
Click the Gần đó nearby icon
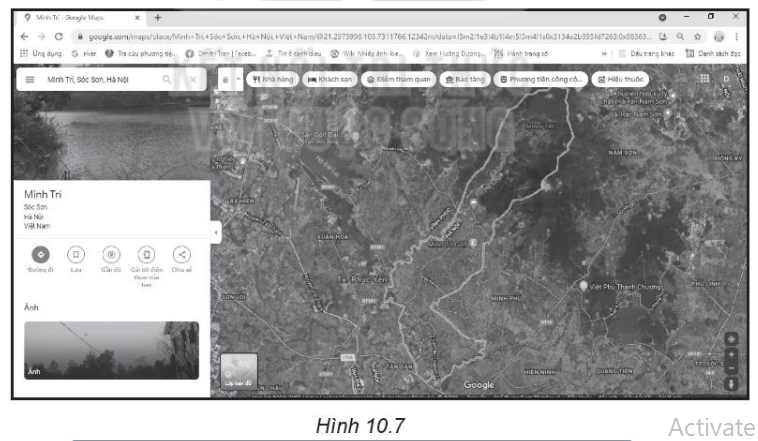pyautogui.click(x=111, y=254)
